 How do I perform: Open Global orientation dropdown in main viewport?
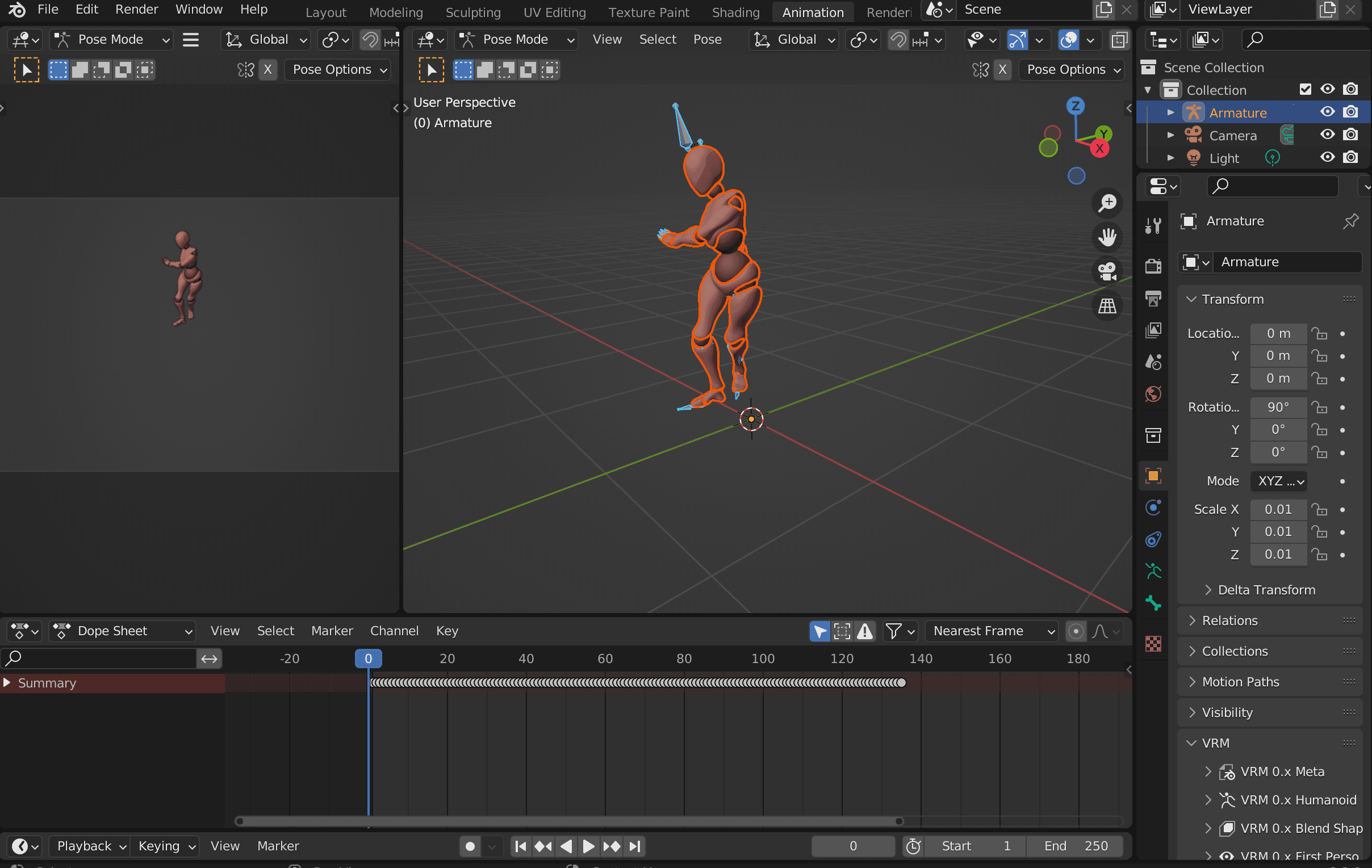pyautogui.click(x=794, y=40)
